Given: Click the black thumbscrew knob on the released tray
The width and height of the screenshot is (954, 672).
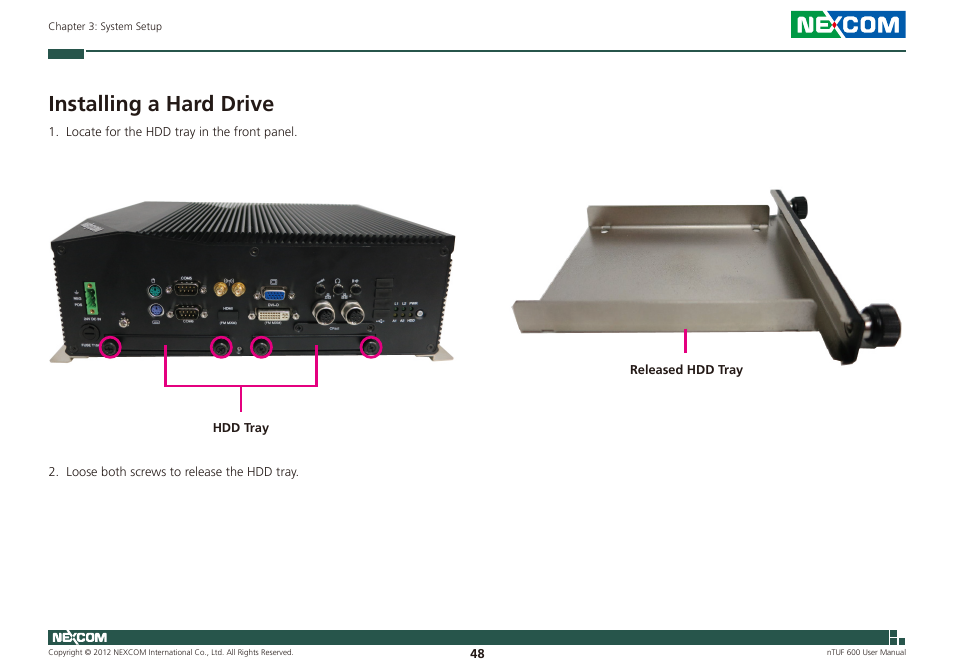Looking at the screenshot, I should click(882, 324).
